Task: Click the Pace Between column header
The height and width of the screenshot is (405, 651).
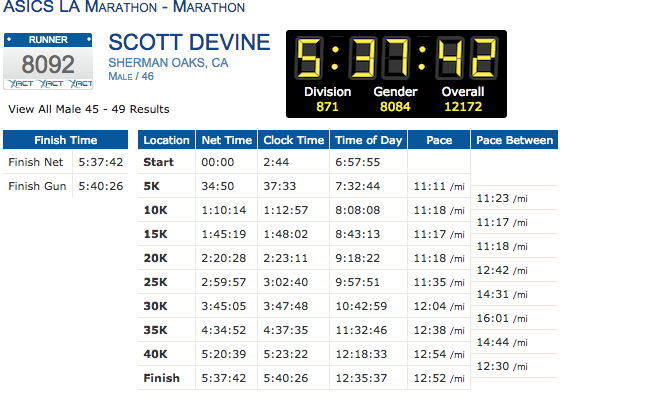Action: tap(514, 141)
